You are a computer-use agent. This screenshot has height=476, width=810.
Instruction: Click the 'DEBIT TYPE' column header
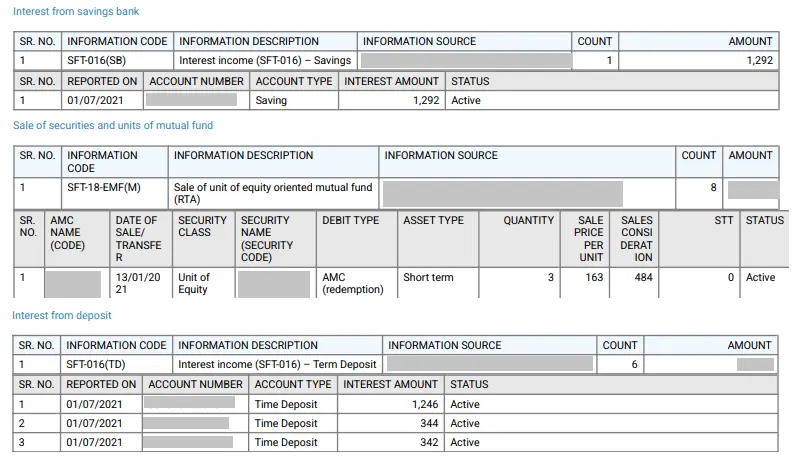pos(351,220)
